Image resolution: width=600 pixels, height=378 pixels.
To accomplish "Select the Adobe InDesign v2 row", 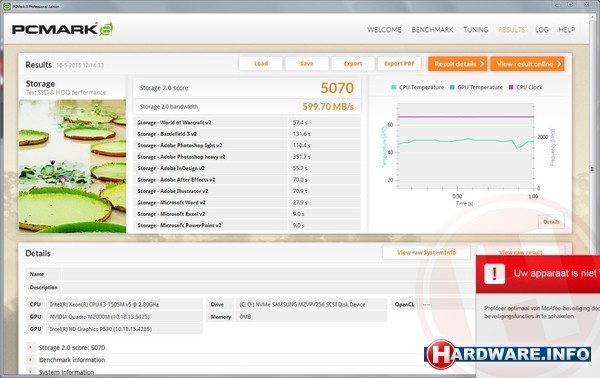I will point(247,168).
